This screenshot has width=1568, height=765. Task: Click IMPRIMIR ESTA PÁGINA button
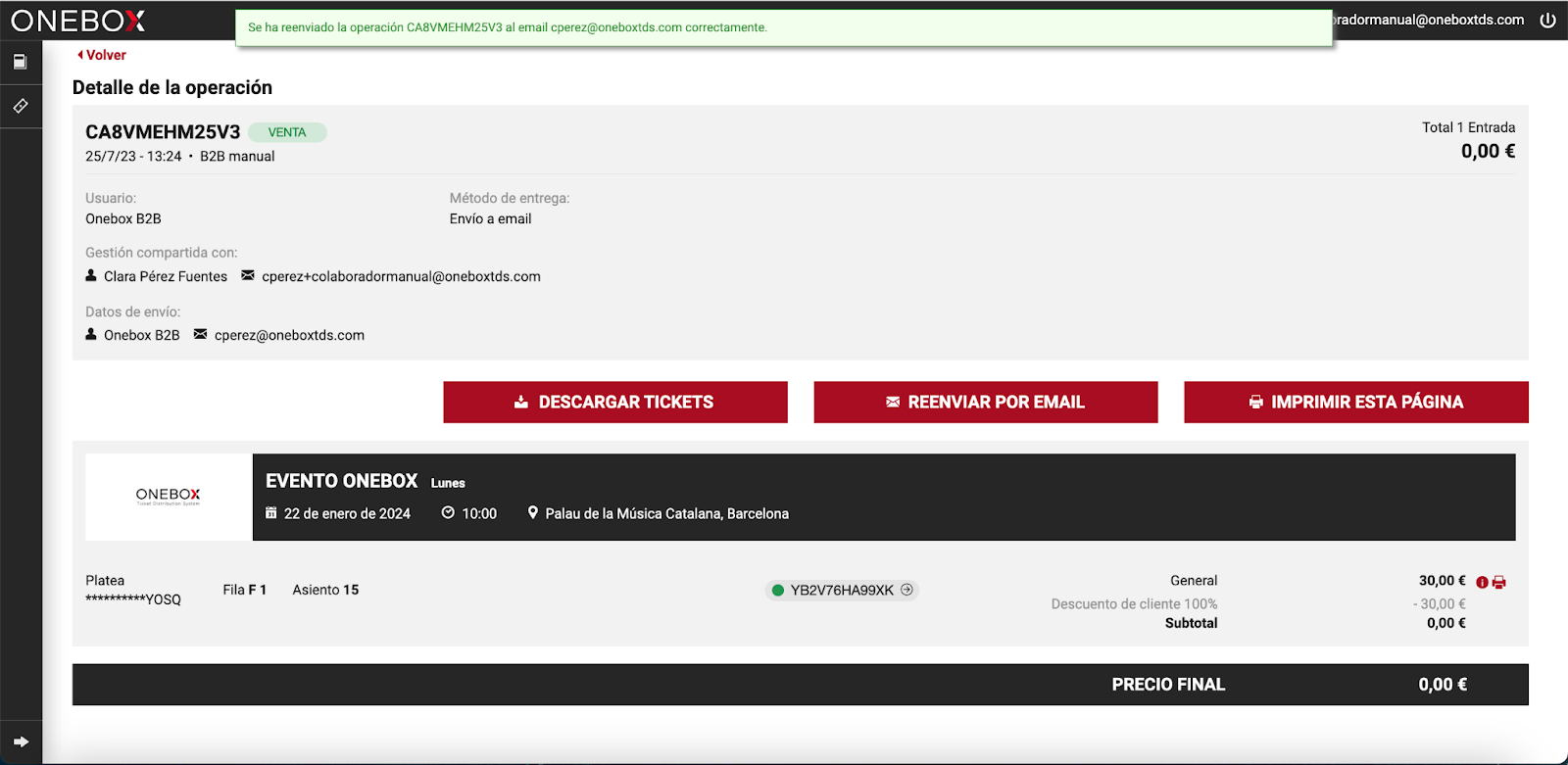tap(1356, 402)
